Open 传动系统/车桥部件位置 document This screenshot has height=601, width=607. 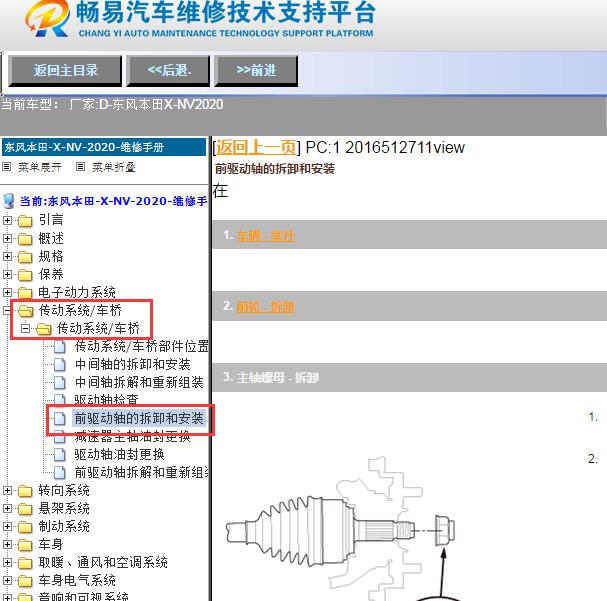pos(141,346)
